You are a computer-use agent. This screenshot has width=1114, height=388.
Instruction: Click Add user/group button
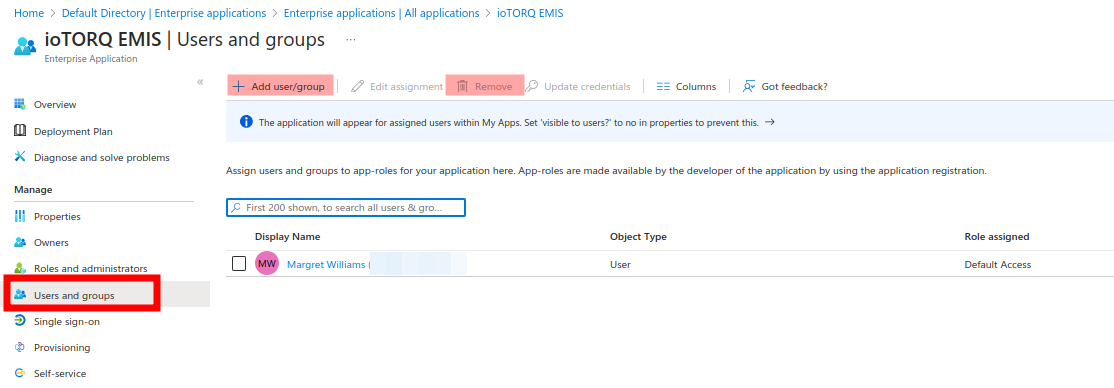[x=280, y=86]
